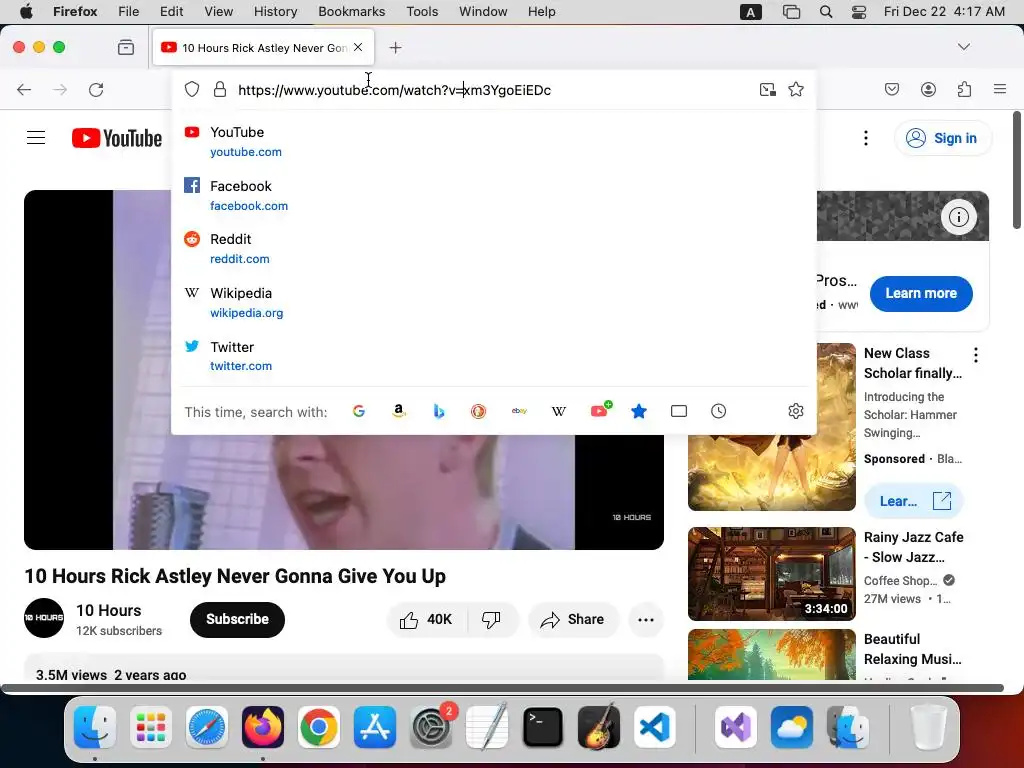Click the Rick Astley video player

[x=344, y=370]
